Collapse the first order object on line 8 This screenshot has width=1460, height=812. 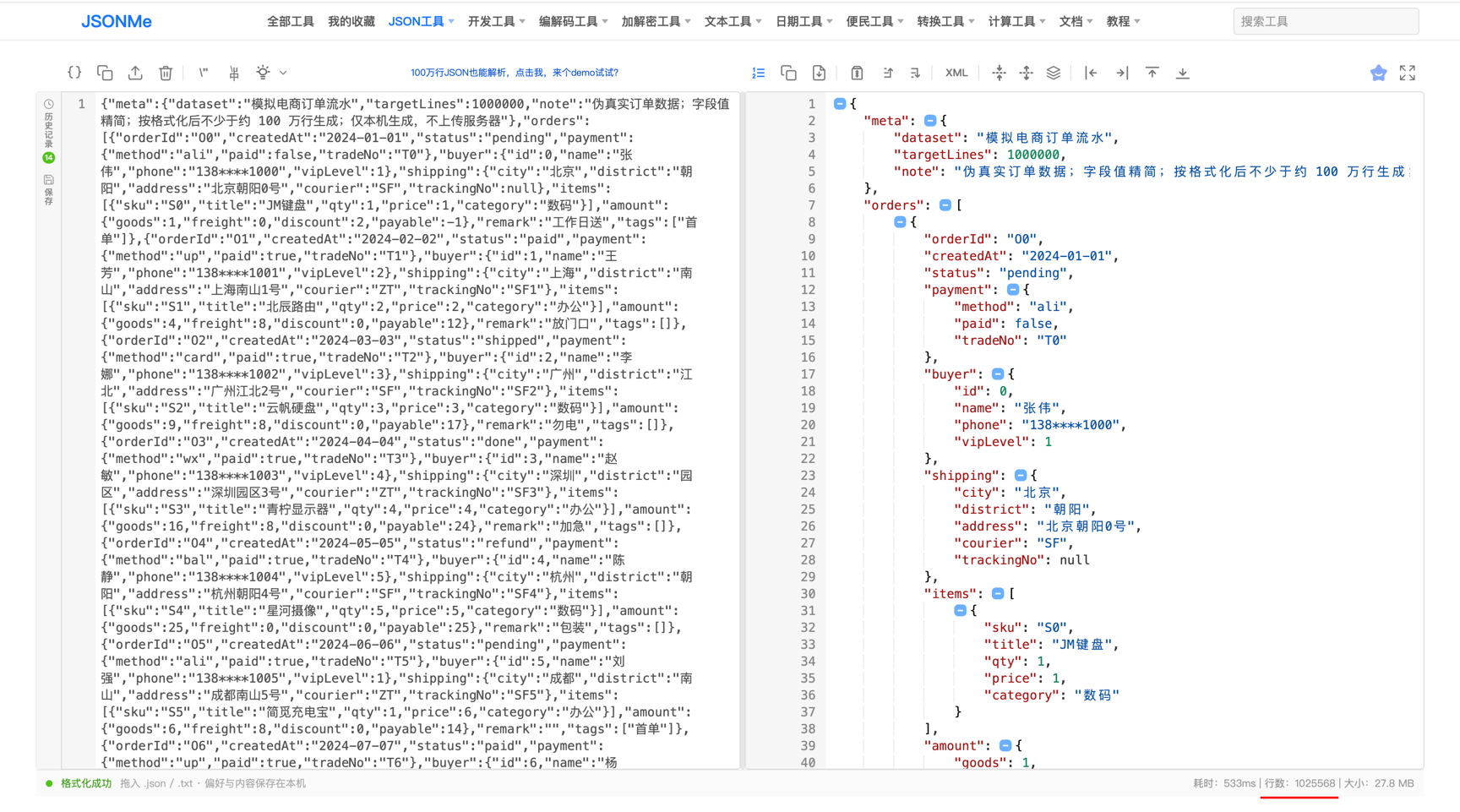900,221
